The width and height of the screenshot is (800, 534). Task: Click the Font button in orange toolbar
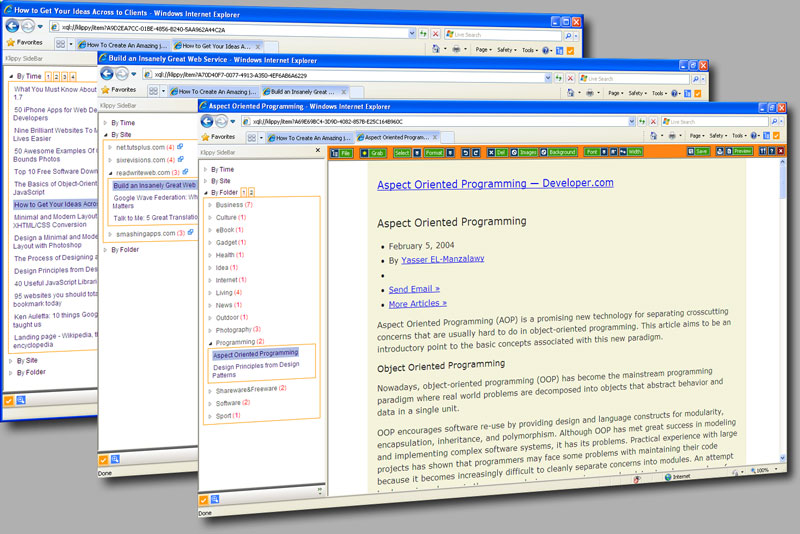point(592,151)
